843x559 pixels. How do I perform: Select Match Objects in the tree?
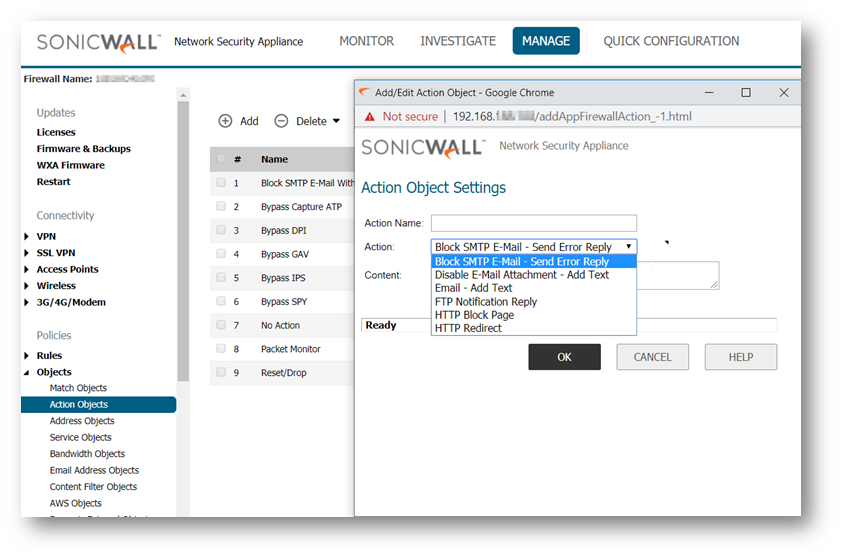point(78,388)
